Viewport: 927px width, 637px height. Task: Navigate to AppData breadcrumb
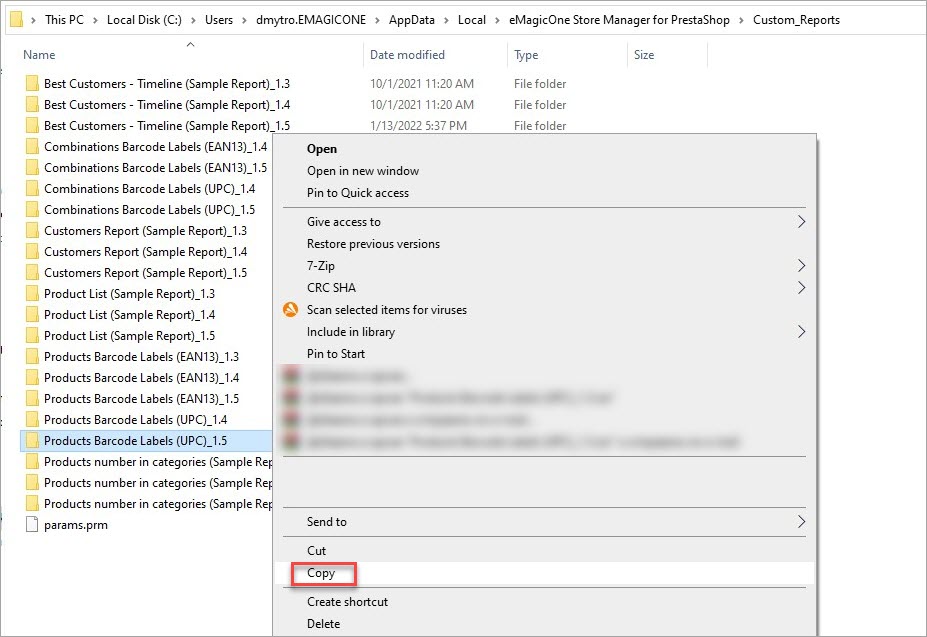coord(411,20)
